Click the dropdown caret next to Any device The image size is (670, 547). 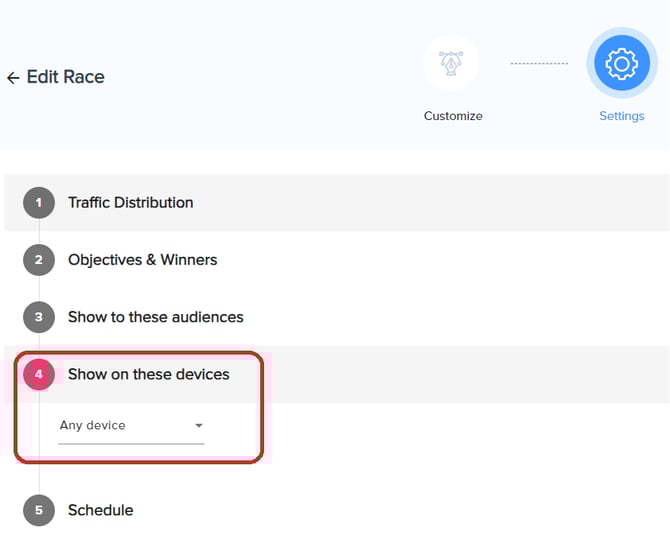[x=199, y=426]
